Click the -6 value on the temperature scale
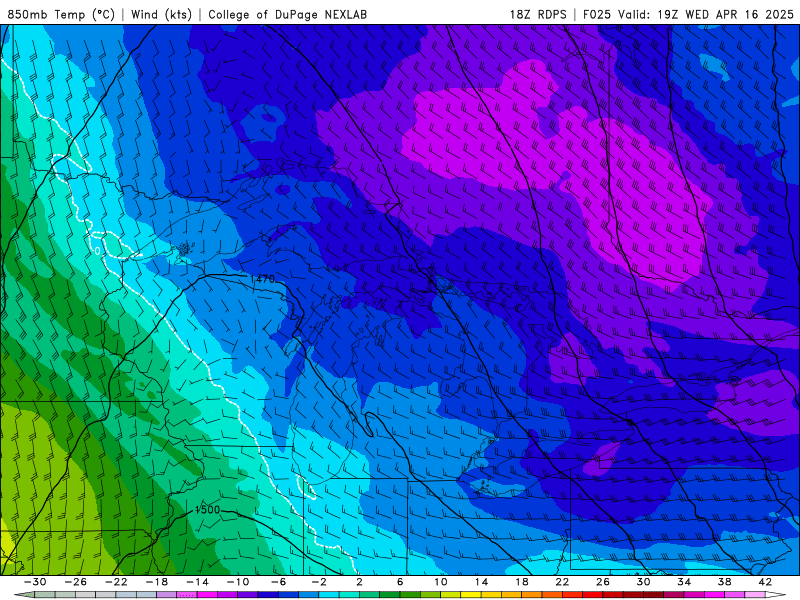800x600 pixels. tap(279, 582)
